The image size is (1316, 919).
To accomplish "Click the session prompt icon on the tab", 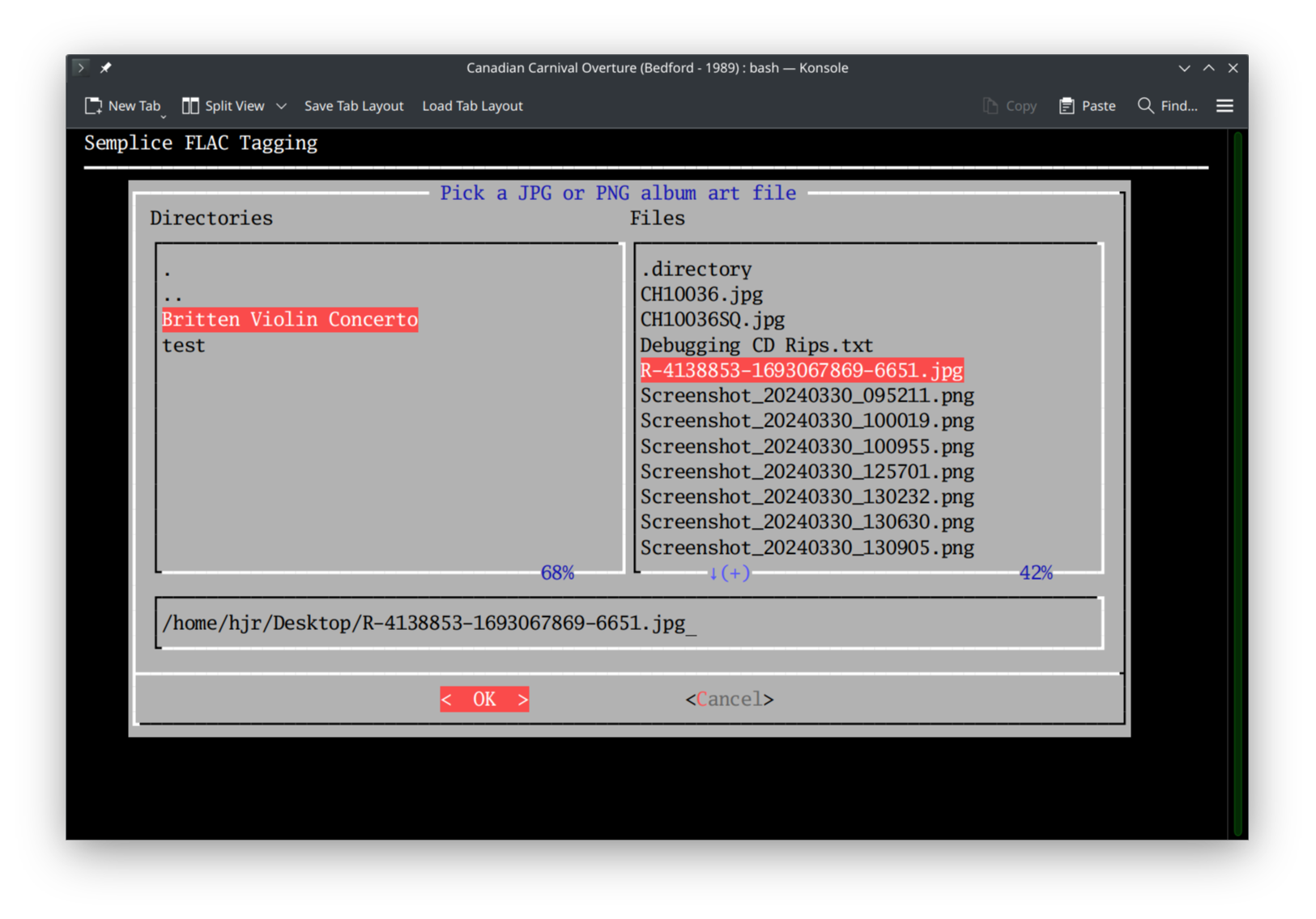I will click(80, 67).
